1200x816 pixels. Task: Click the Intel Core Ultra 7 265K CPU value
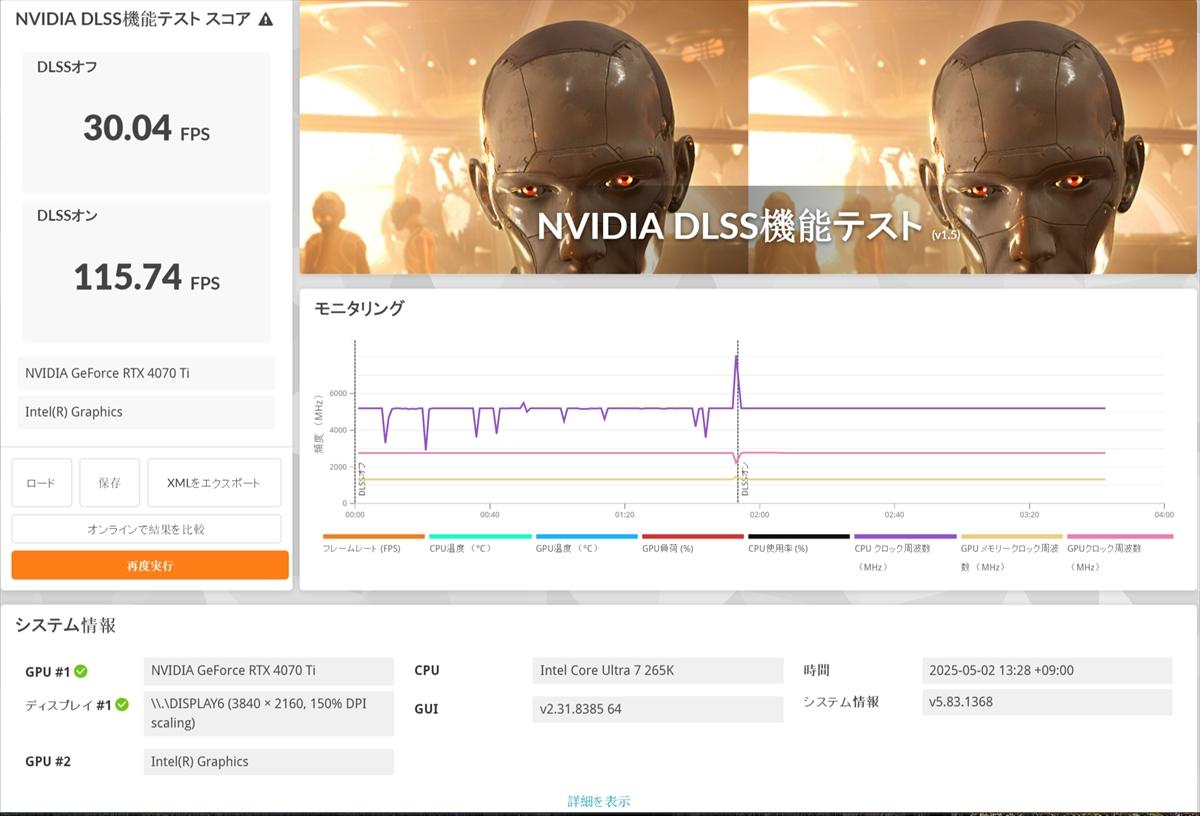(x=658, y=670)
